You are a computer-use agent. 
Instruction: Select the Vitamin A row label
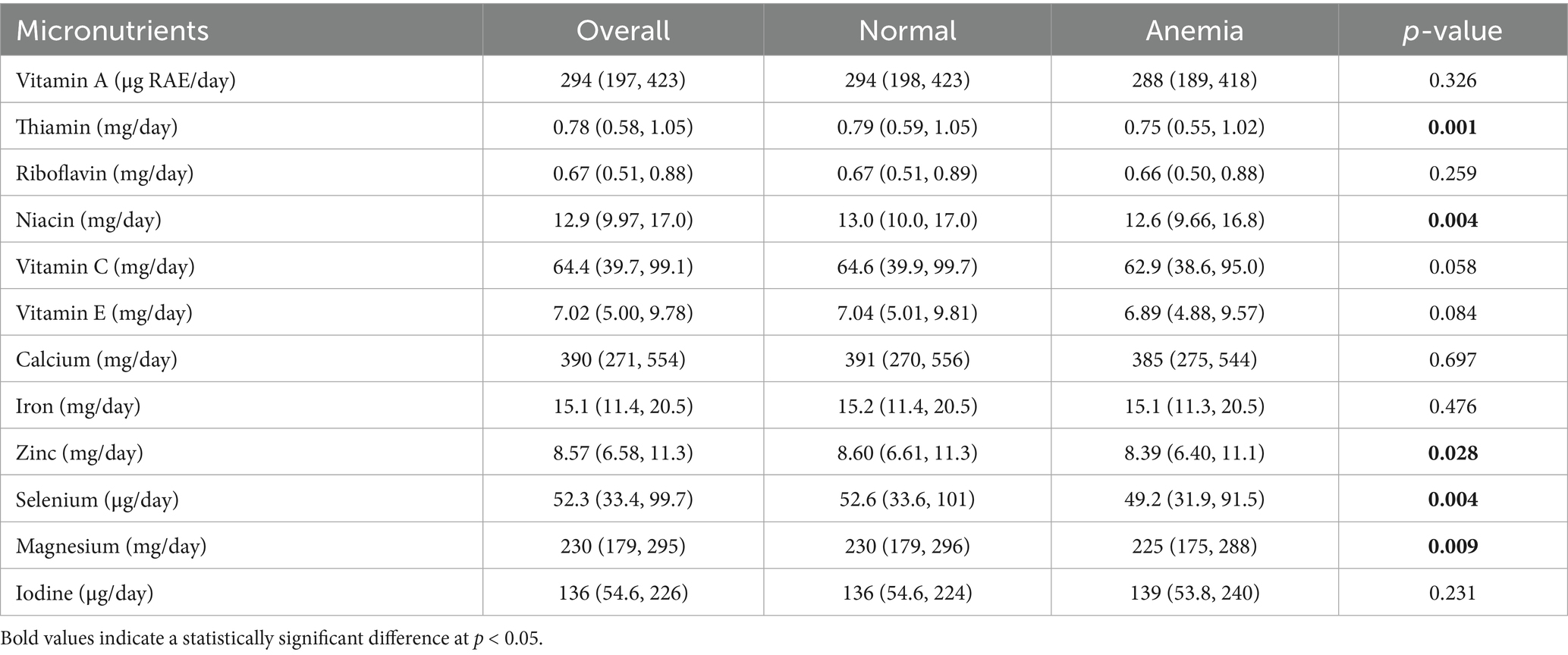126,80
